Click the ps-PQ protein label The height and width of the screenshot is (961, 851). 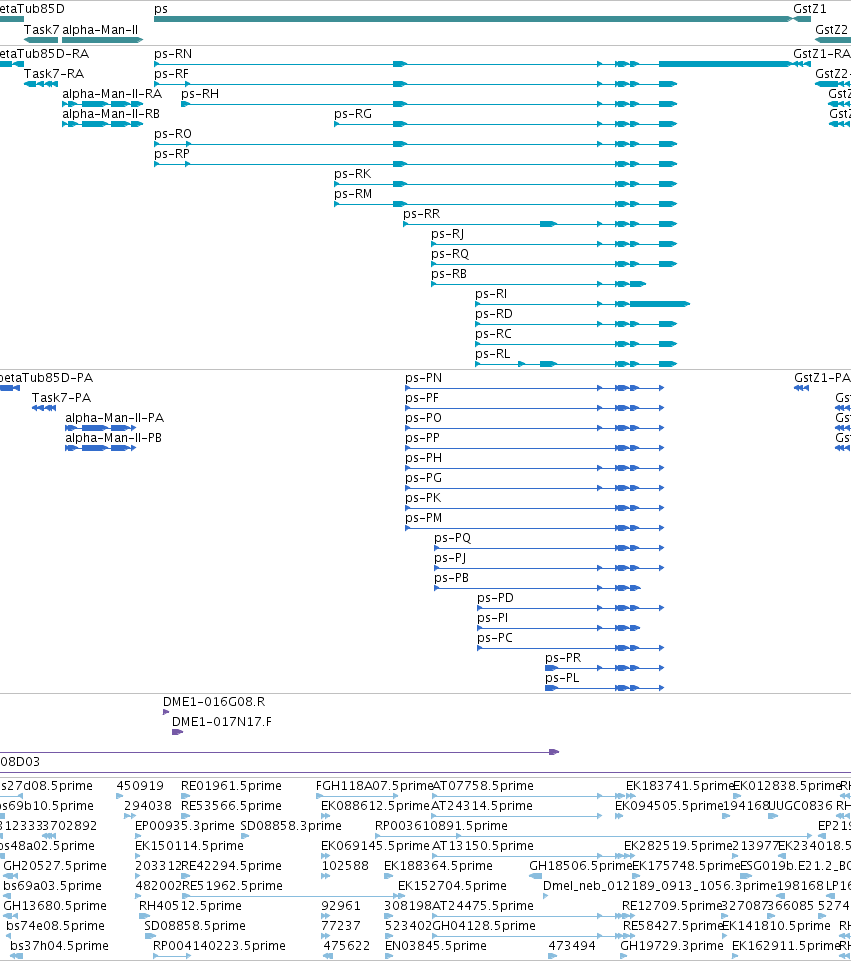[x=453, y=538]
